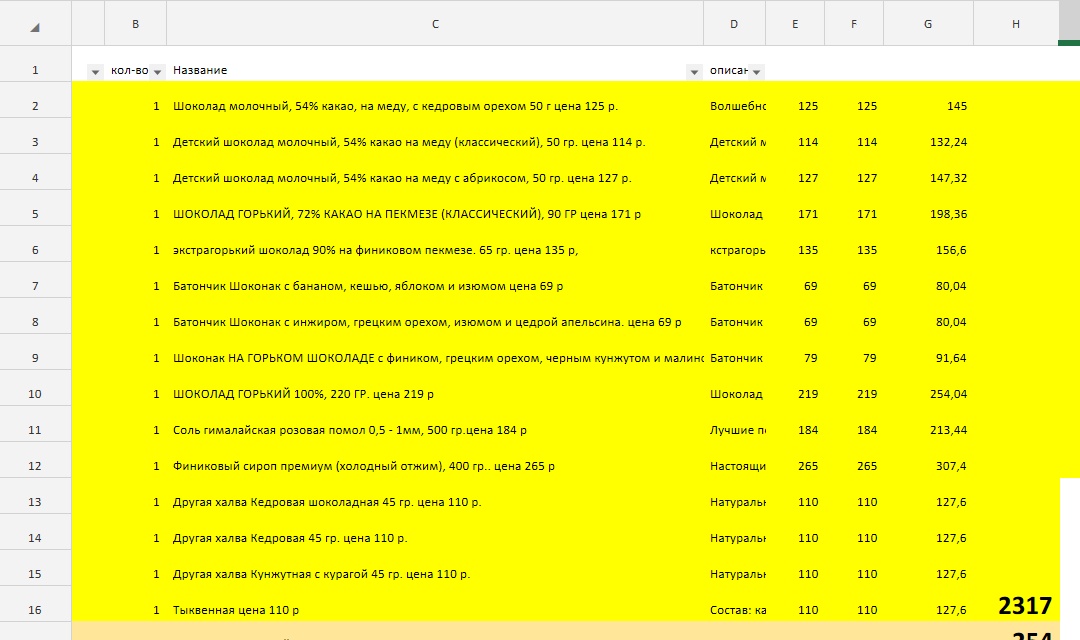Click the Select All corner triangle
The image size is (1080, 640).
point(35,27)
